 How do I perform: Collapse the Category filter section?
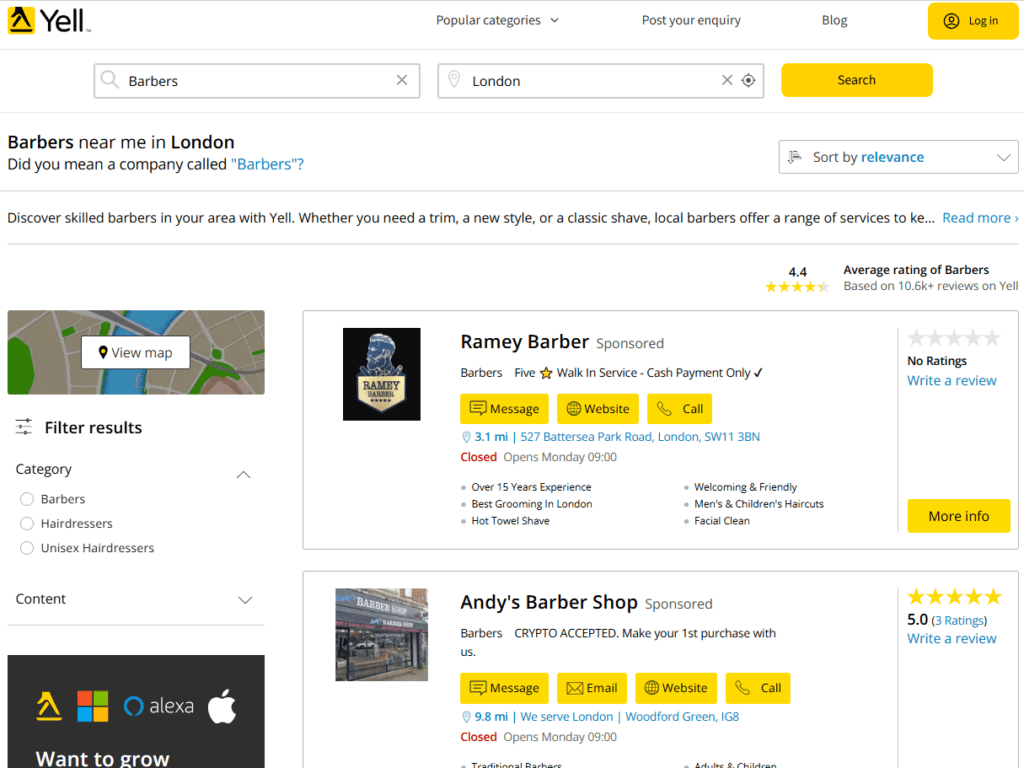(x=244, y=474)
